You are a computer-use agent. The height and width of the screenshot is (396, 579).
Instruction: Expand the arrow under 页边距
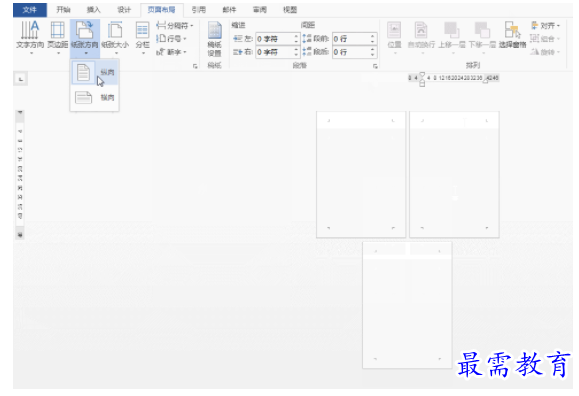(x=58, y=53)
